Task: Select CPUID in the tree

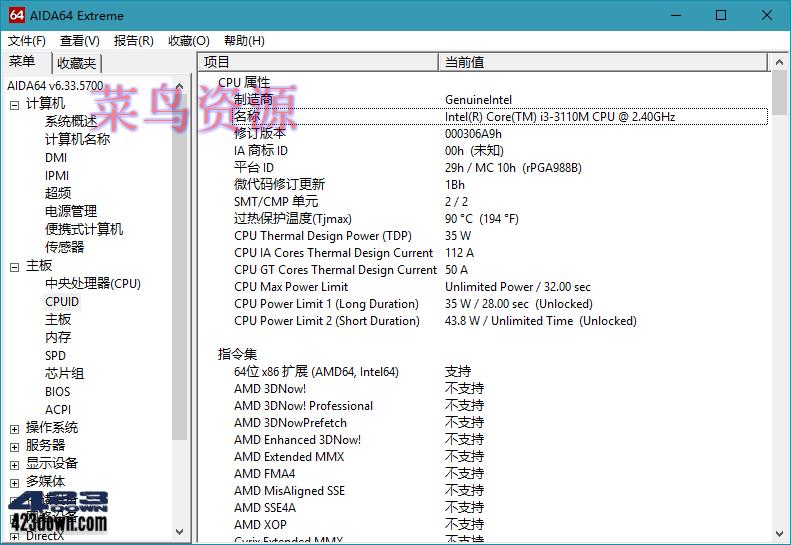Action: coord(62,301)
